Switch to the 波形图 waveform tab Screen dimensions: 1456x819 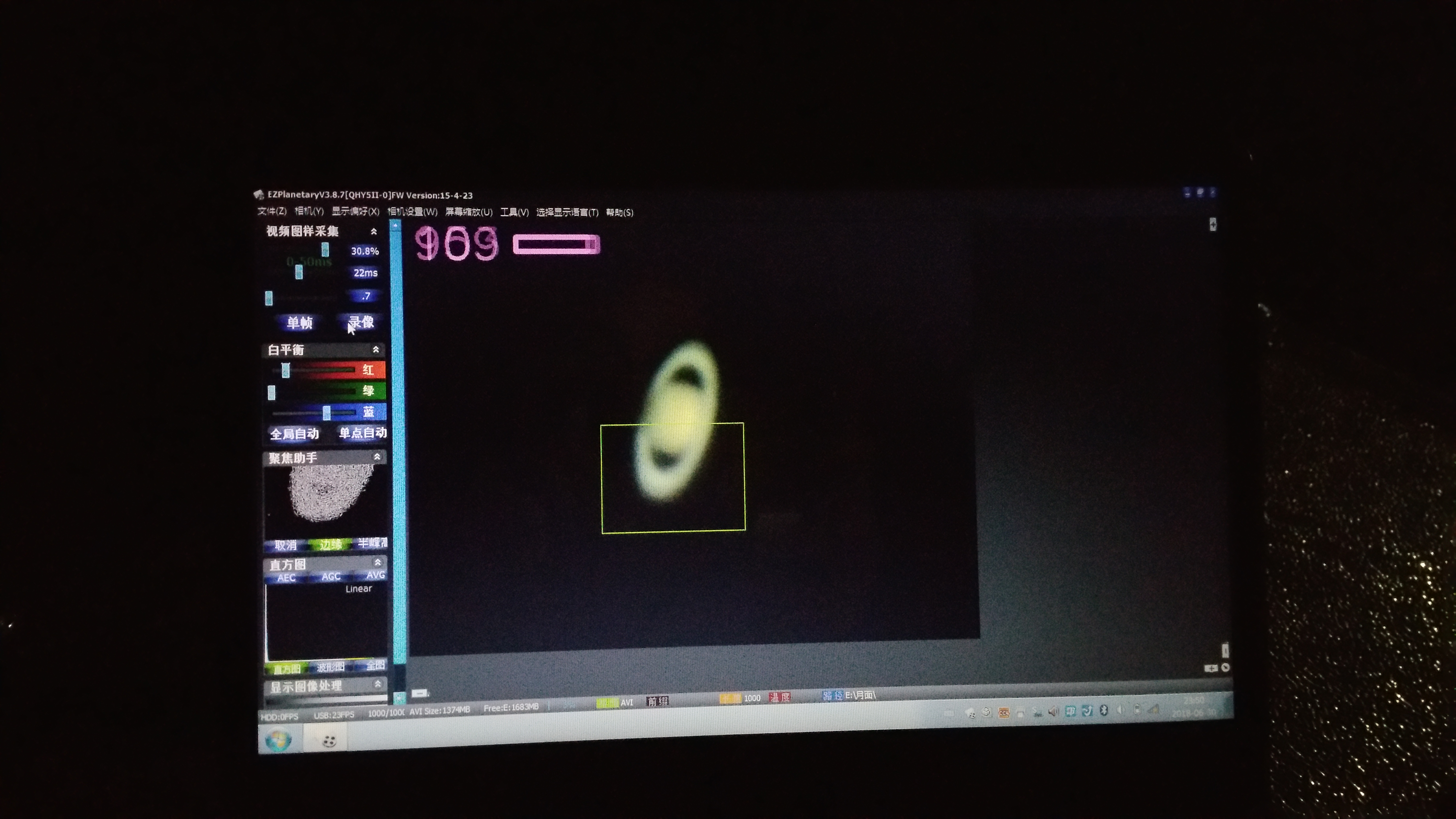tap(331, 667)
